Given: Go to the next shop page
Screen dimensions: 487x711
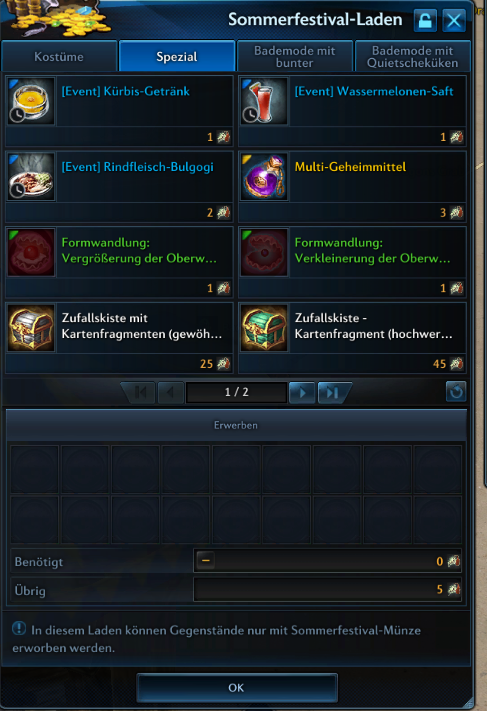Looking at the screenshot, I should (302, 392).
